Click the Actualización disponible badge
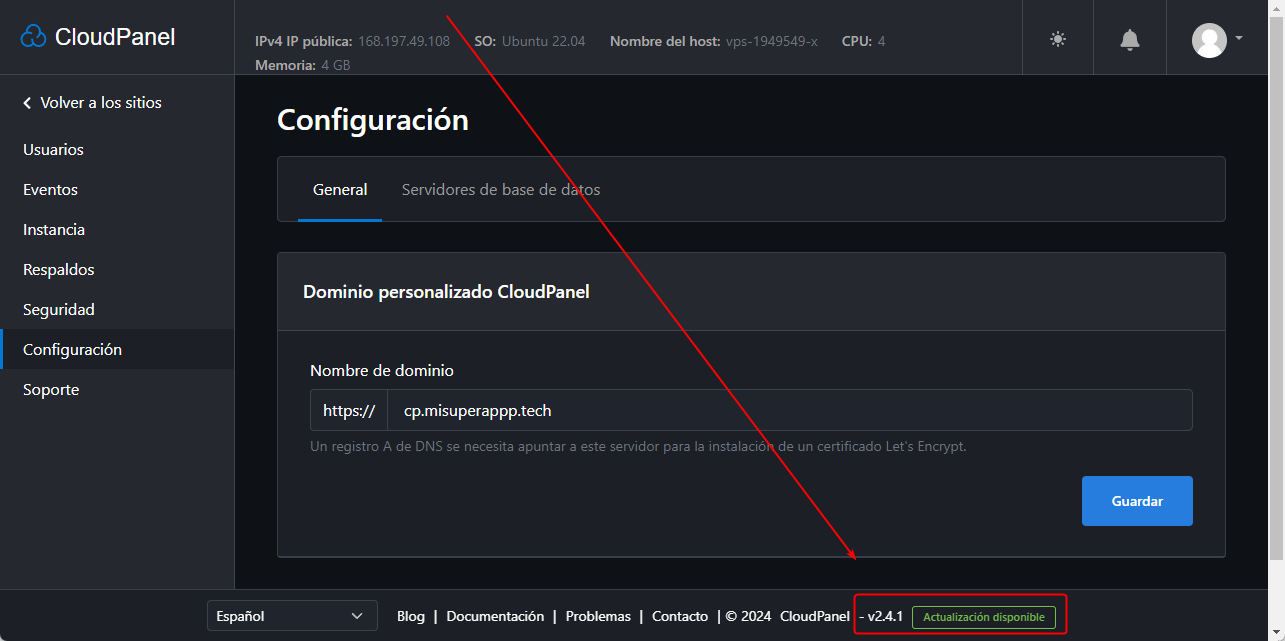The image size is (1285, 641). point(984,617)
